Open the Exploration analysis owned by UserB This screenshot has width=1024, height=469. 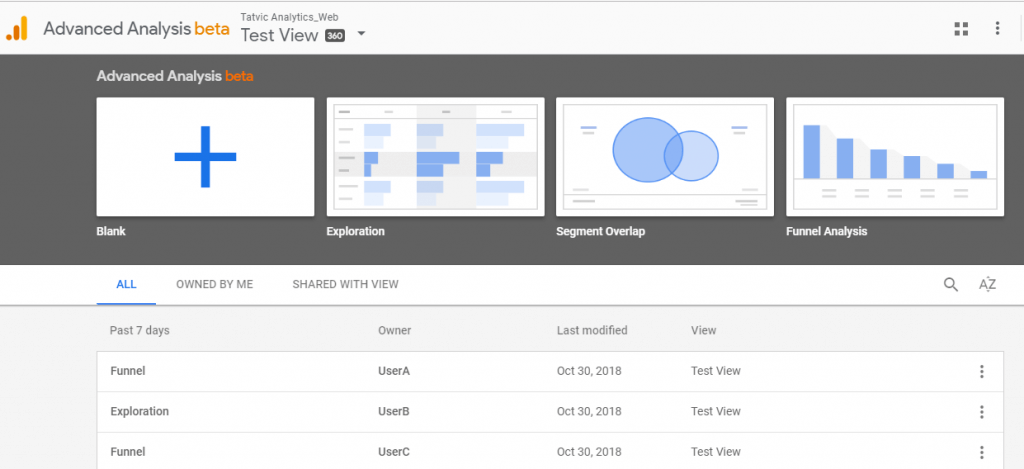click(139, 411)
